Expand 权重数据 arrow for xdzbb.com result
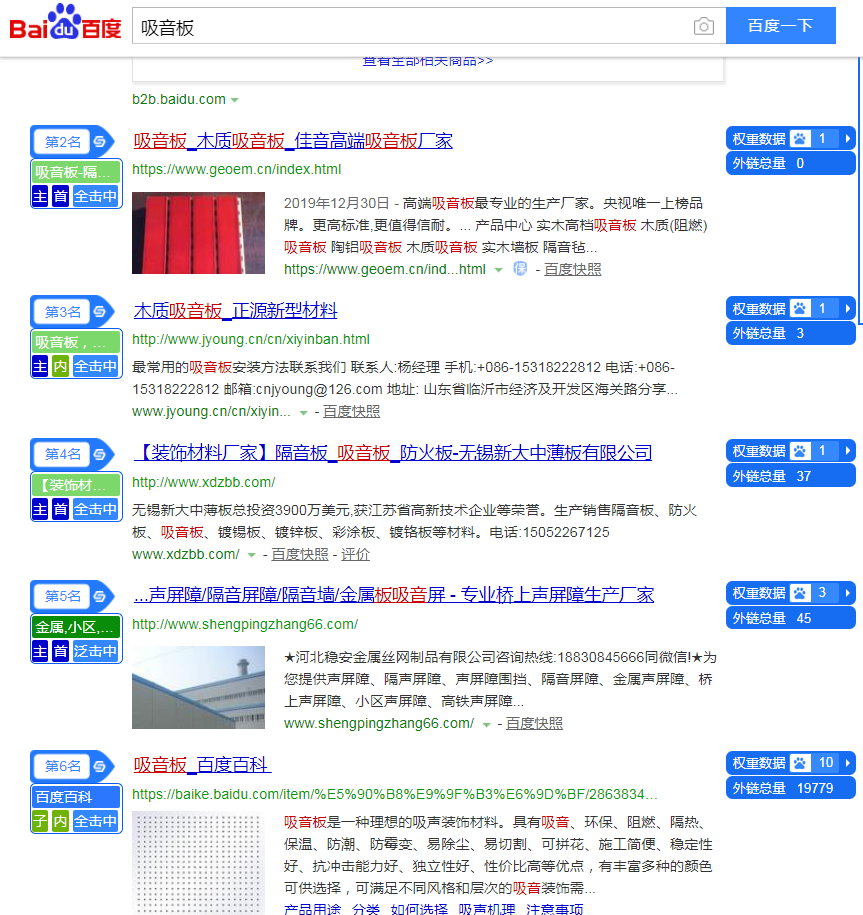This screenshot has height=915, width=863. 847,451
